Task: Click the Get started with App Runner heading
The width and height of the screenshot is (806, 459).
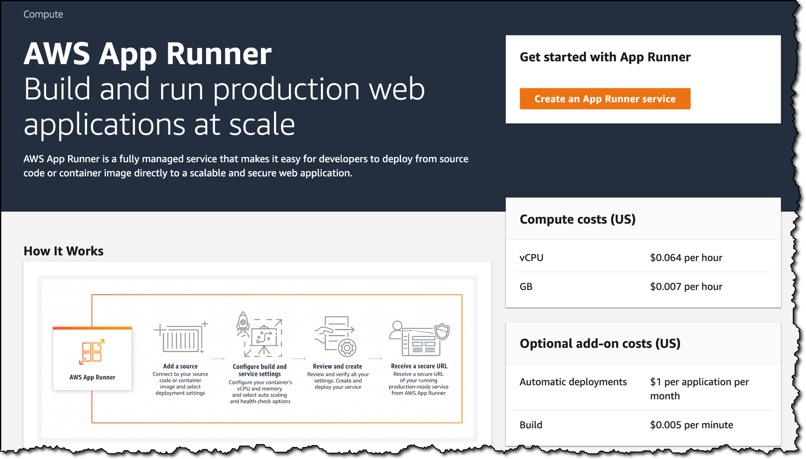Action: (605, 57)
